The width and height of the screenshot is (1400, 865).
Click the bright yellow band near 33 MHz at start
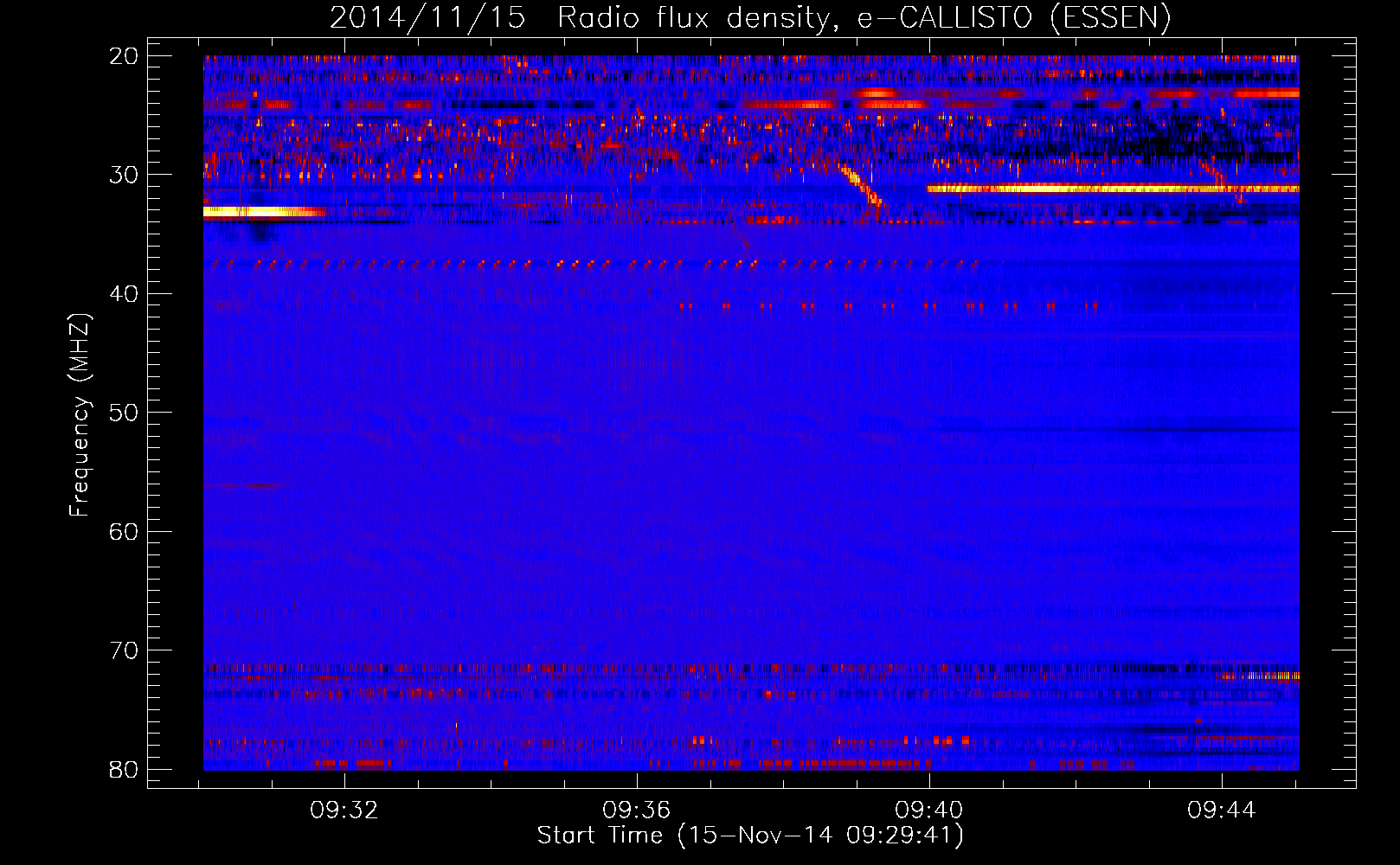click(x=264, y=211)
